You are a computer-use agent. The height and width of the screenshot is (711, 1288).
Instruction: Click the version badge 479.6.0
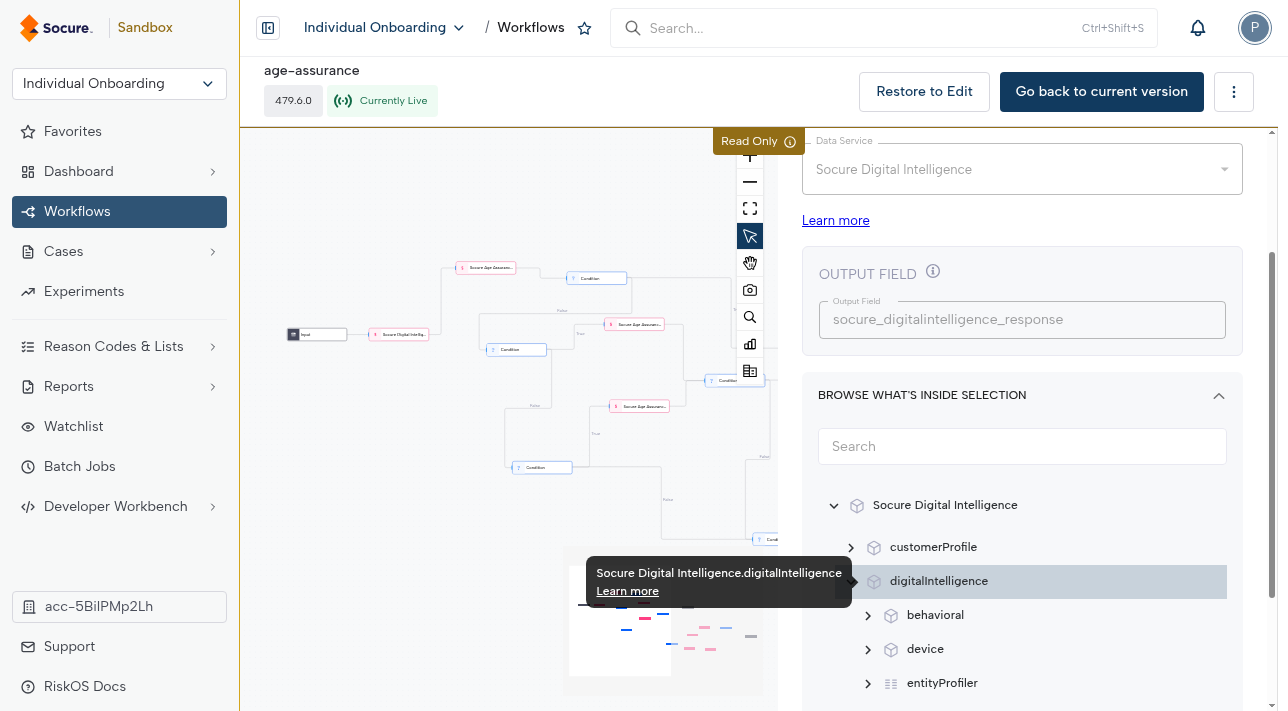pos(293,101)
